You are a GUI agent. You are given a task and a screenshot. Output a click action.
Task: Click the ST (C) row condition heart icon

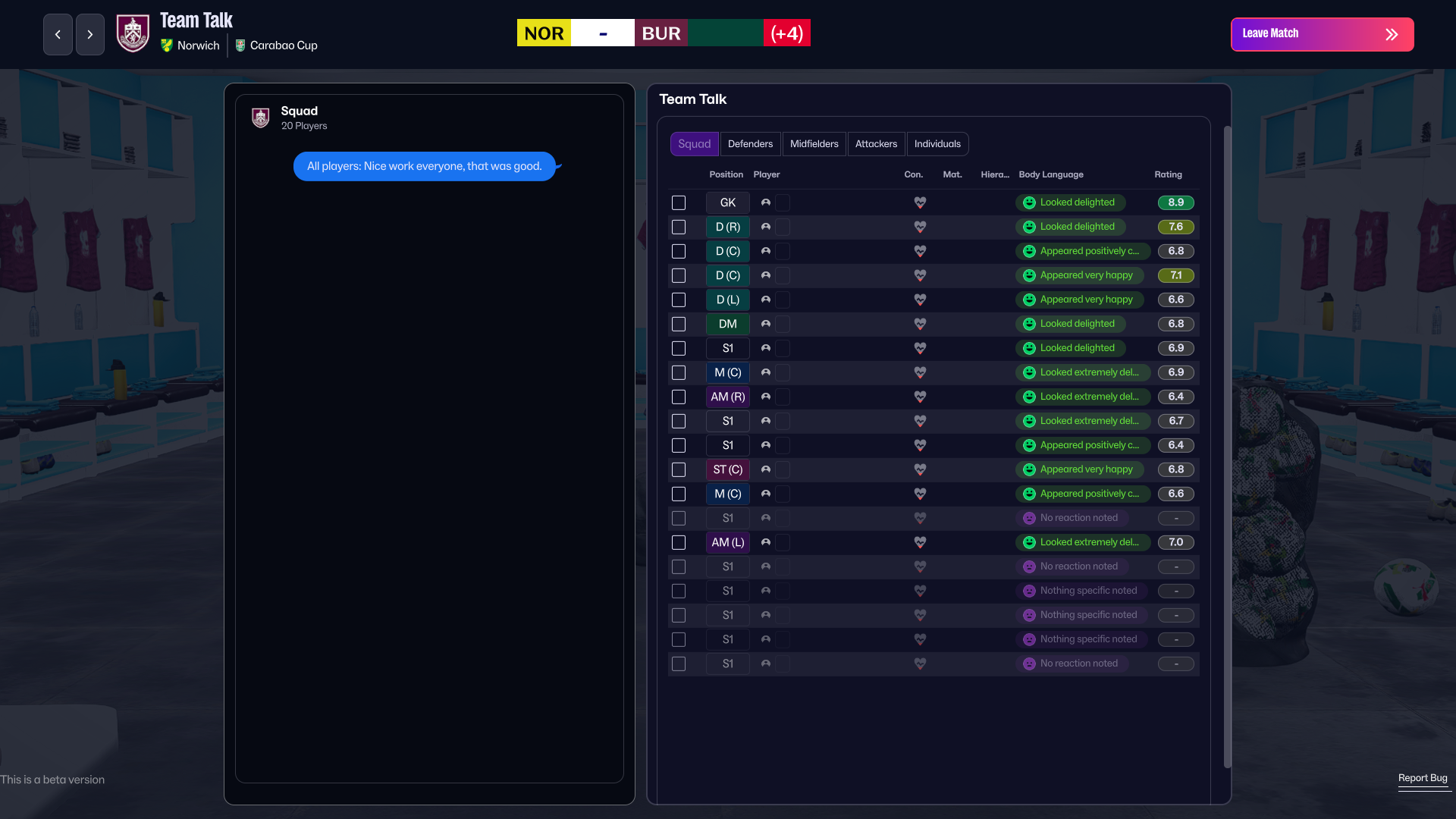coord(920,469)
